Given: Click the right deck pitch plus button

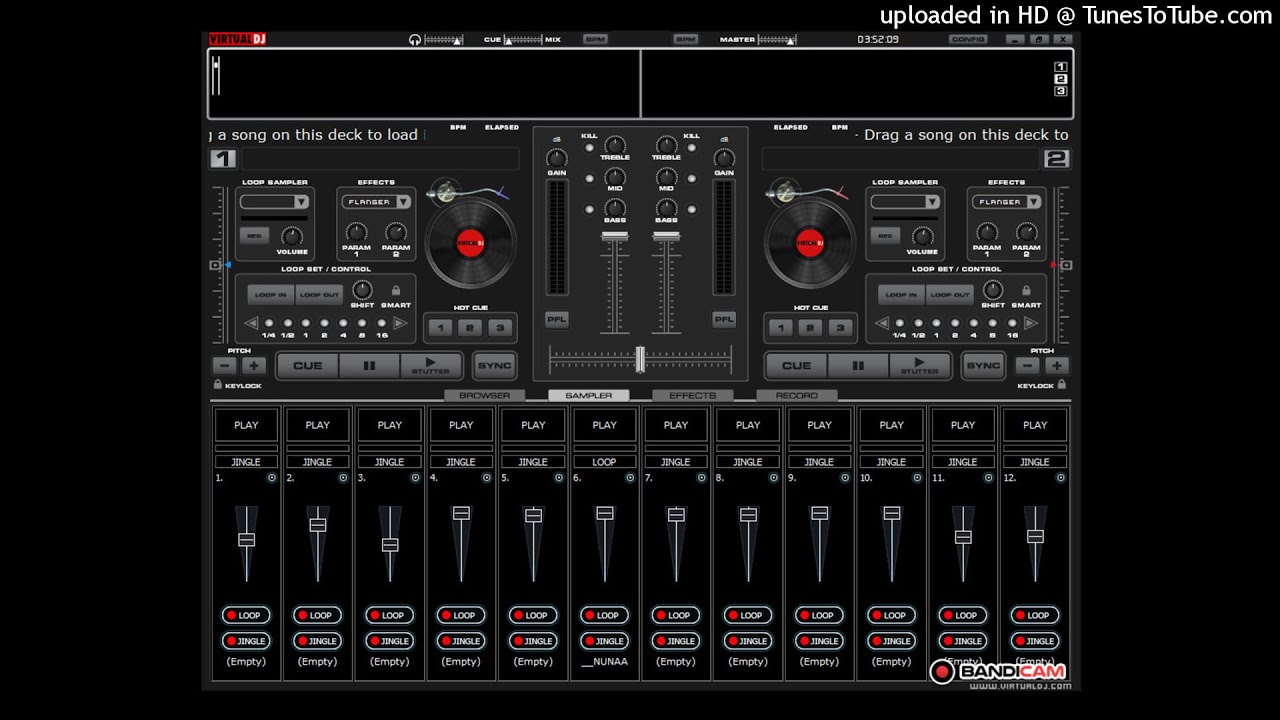Looking at the screenshot, I should pyautogui.click(x=1057, y=366).
